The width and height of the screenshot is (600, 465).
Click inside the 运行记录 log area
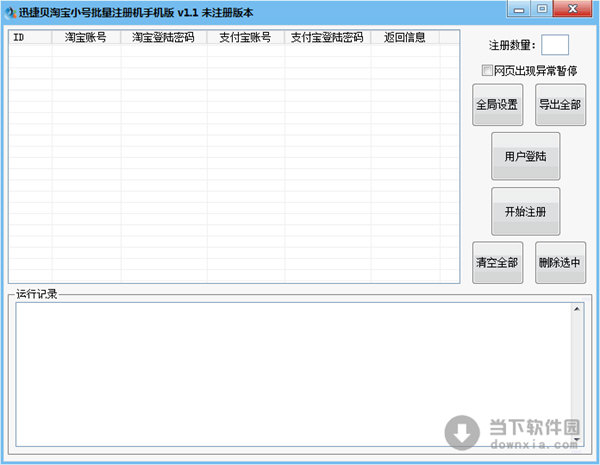point(293,374)
